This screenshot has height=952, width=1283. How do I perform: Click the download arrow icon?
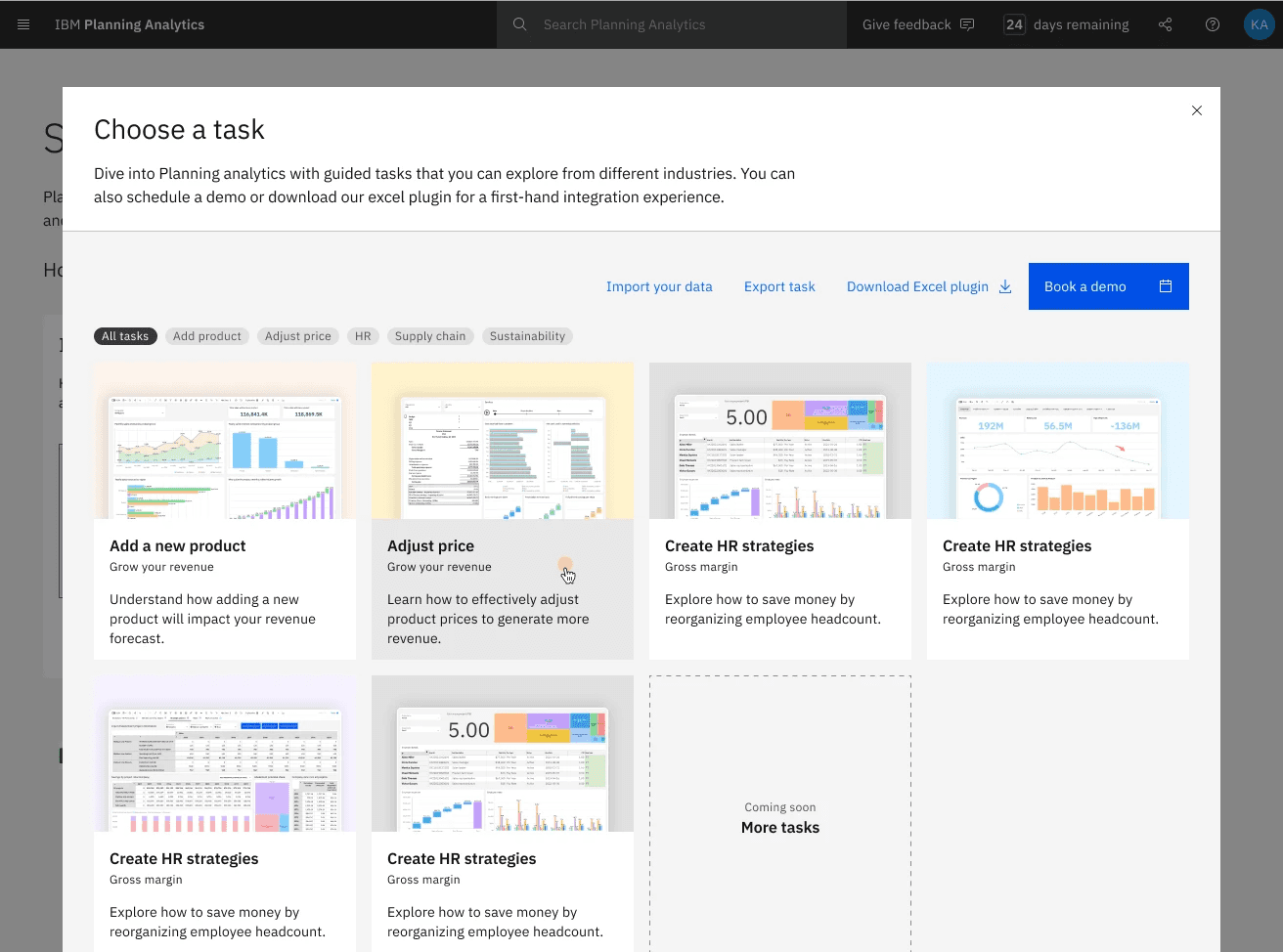pyautogui.click(x=1005, y=286)
